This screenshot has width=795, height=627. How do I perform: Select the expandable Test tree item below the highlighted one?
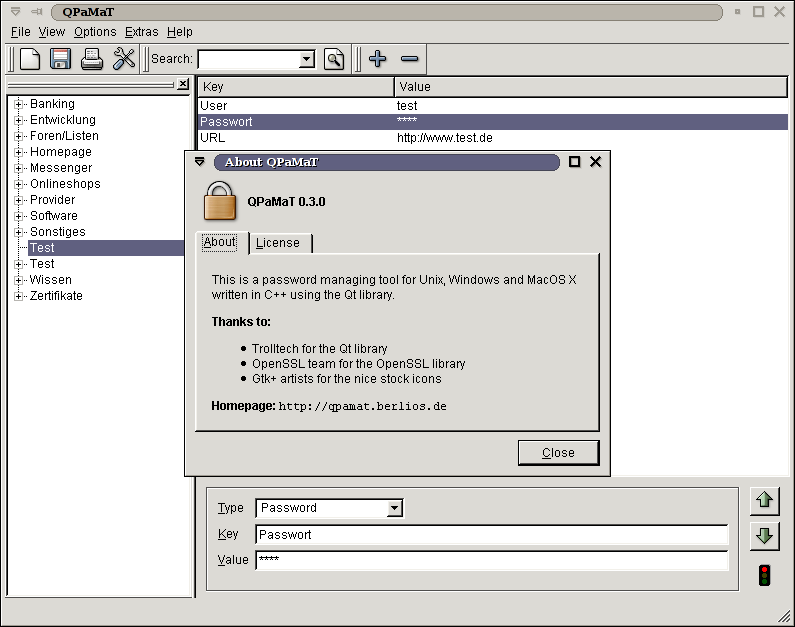pyautogui.click(x=42, y=264)
